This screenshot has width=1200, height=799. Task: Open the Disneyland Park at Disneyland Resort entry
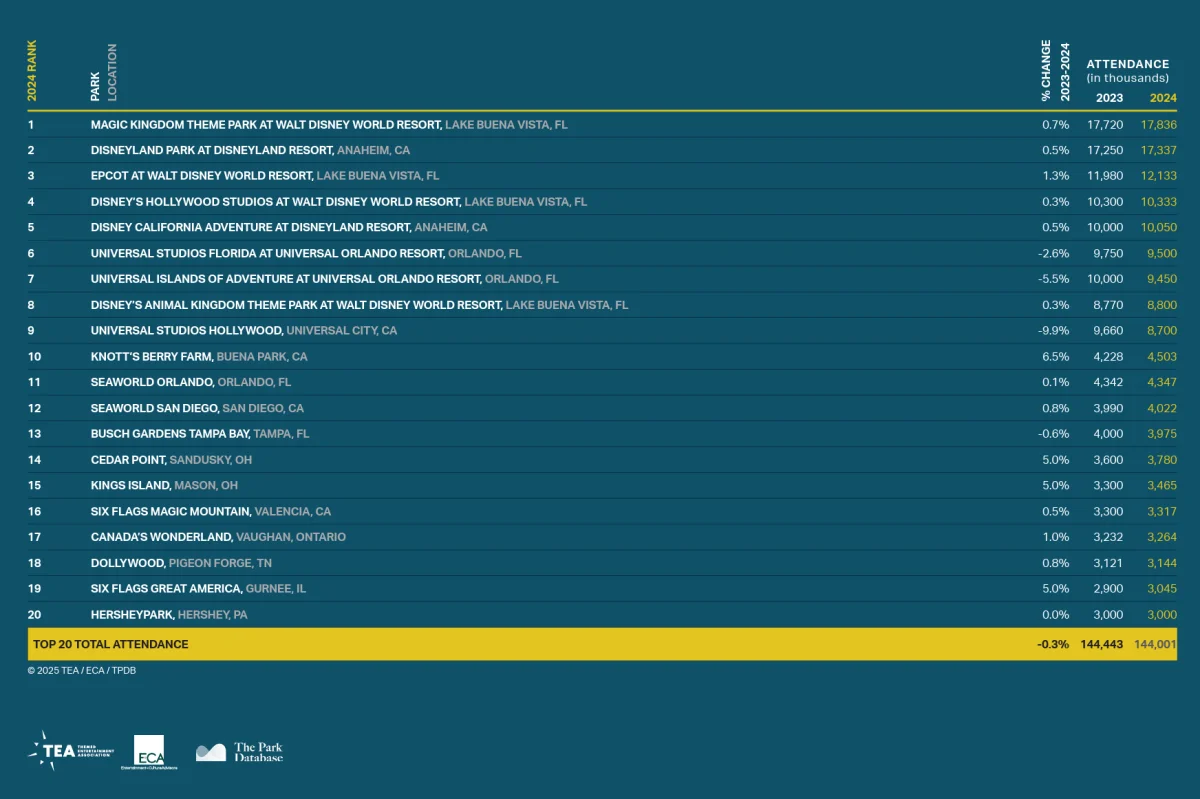tap(211, 150)
